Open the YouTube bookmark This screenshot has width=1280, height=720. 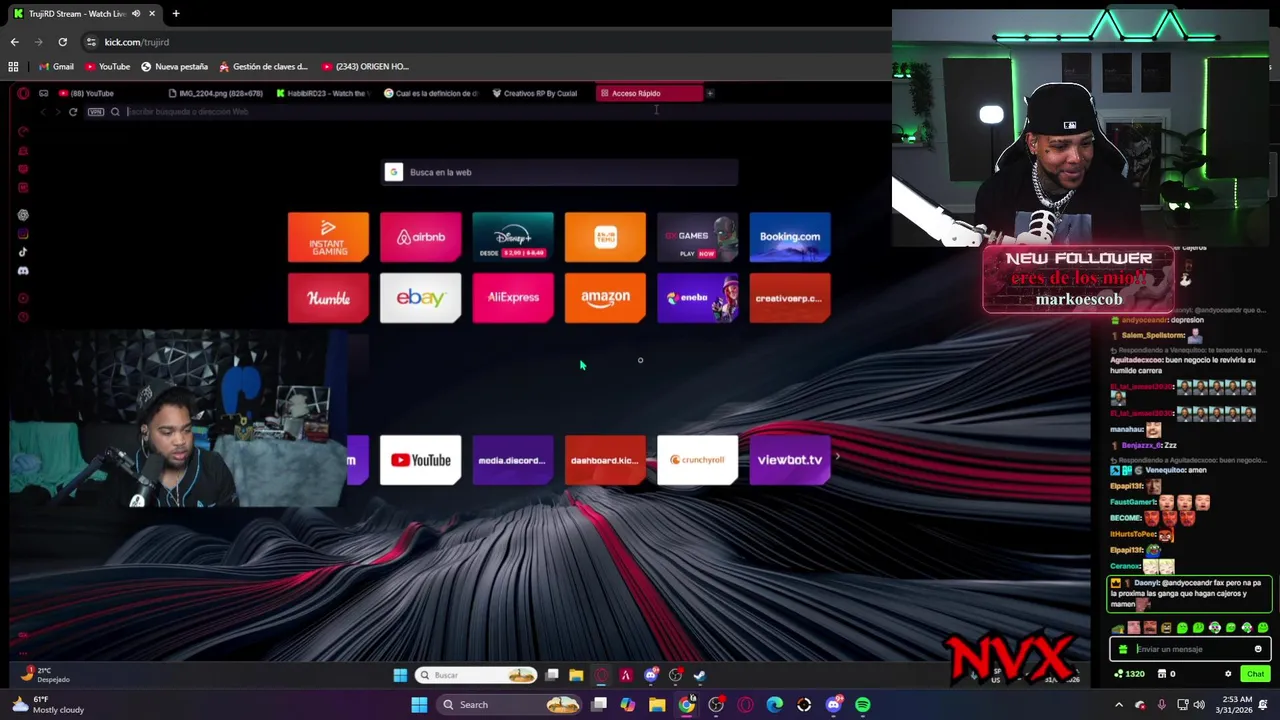click(107, 67)
